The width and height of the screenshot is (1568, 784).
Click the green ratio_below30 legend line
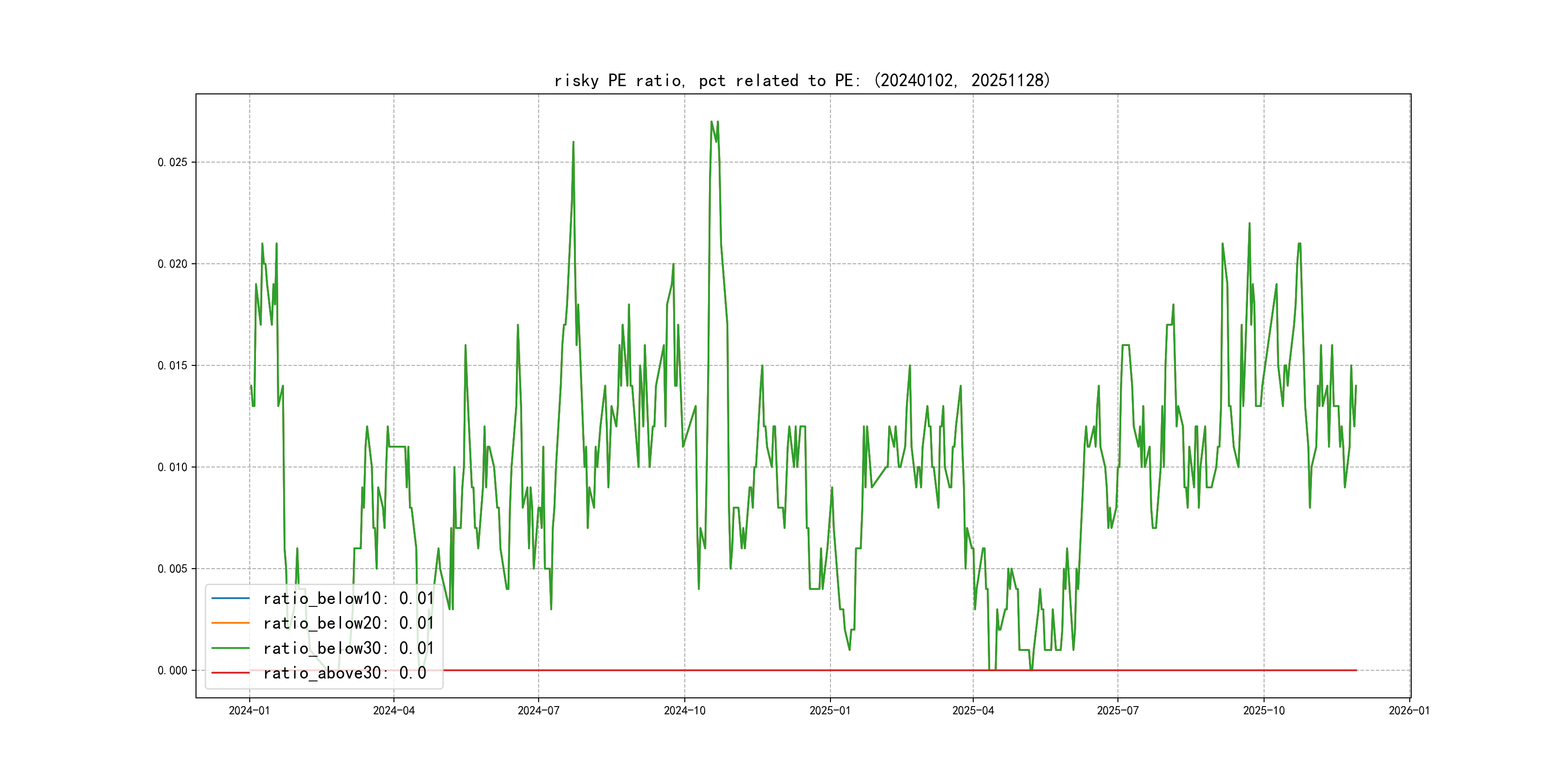point(230,648)
